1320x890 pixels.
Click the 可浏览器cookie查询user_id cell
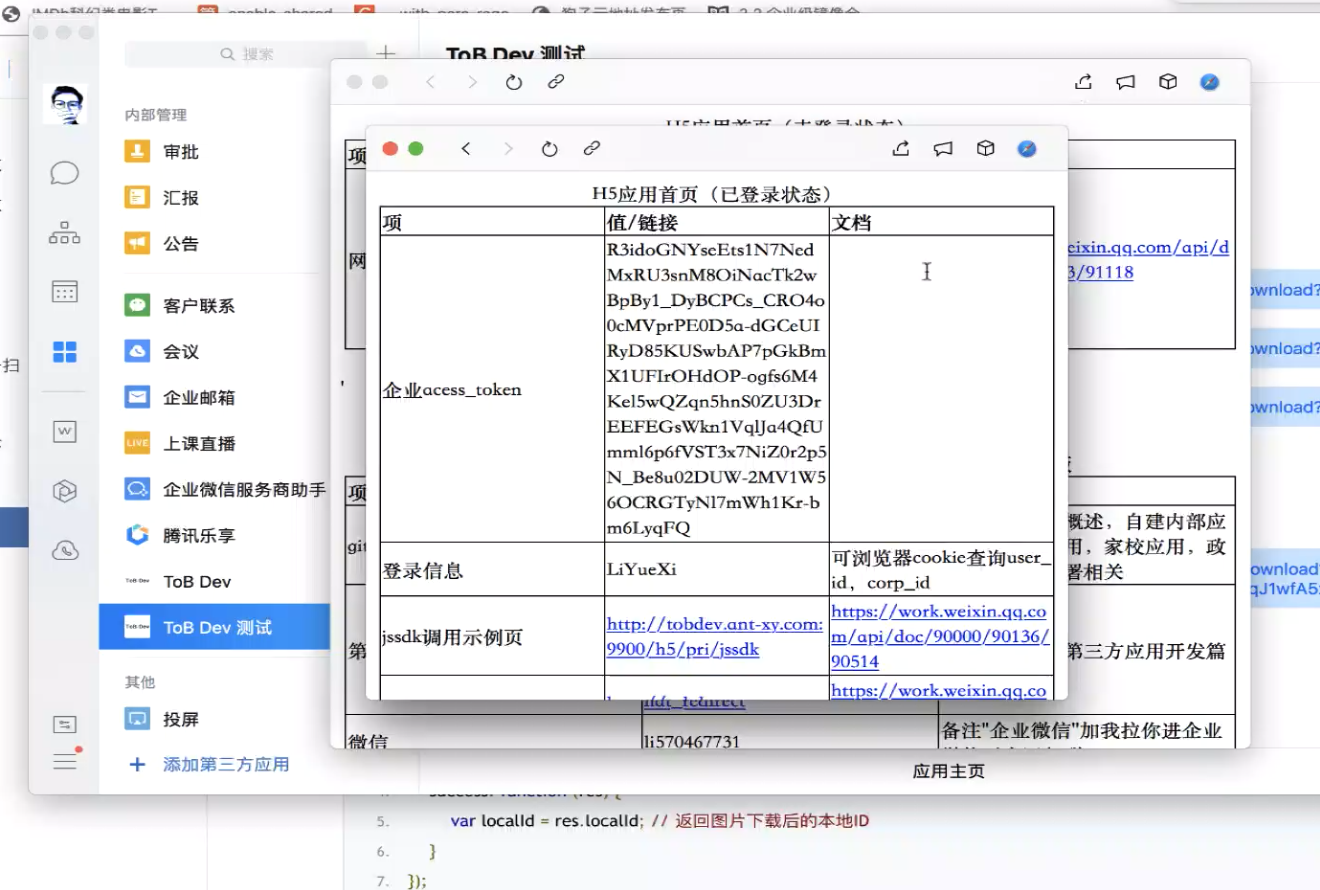941,570
